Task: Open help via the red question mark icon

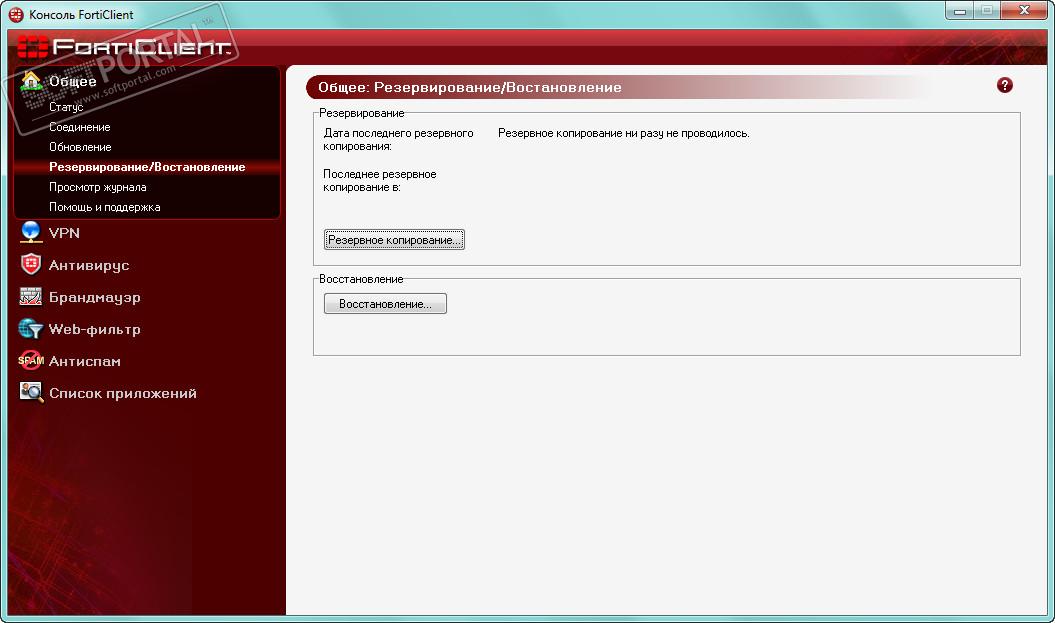Action: pos(1005,85)
